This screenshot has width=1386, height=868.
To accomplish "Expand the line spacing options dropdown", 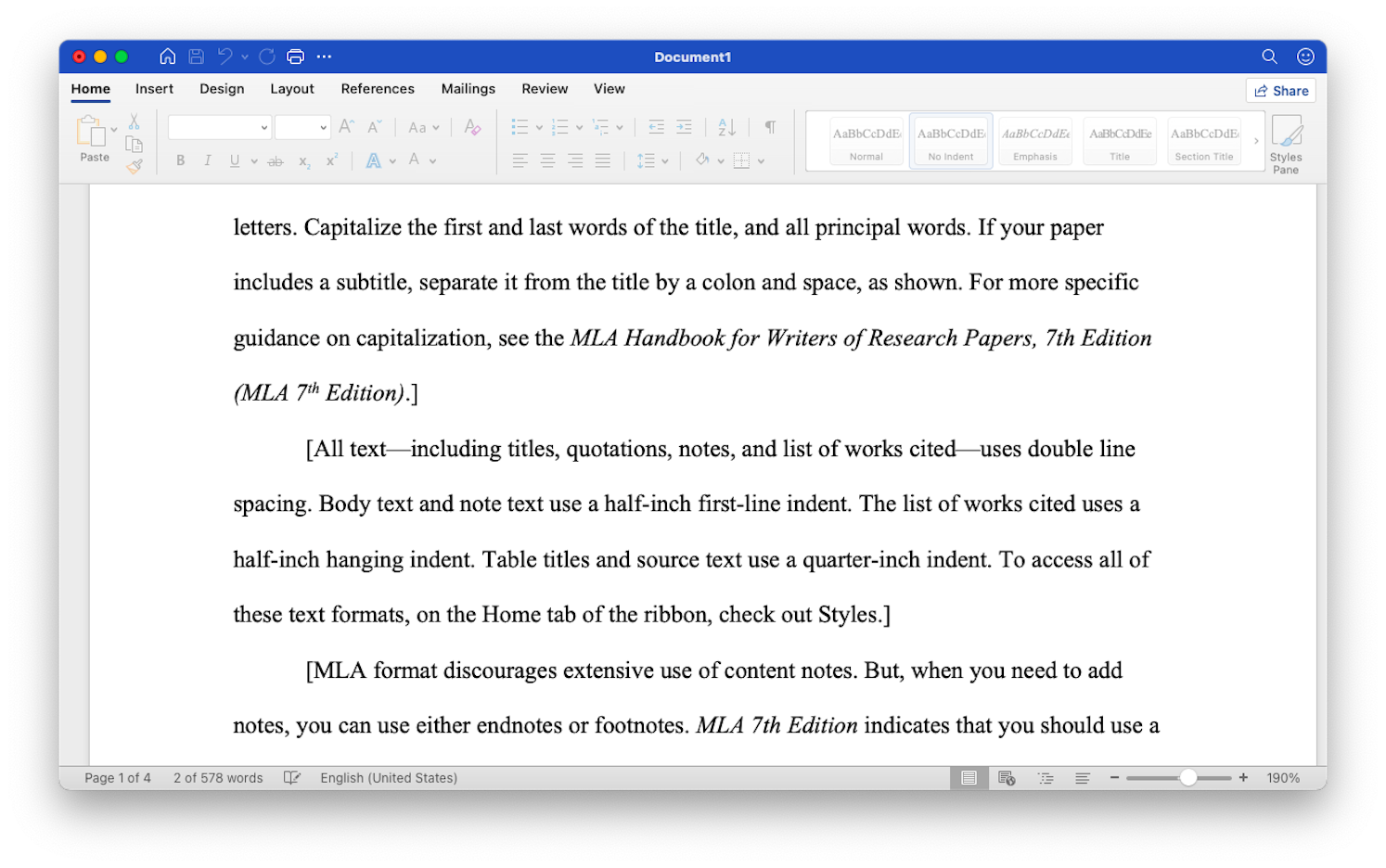I will (665, 160).
